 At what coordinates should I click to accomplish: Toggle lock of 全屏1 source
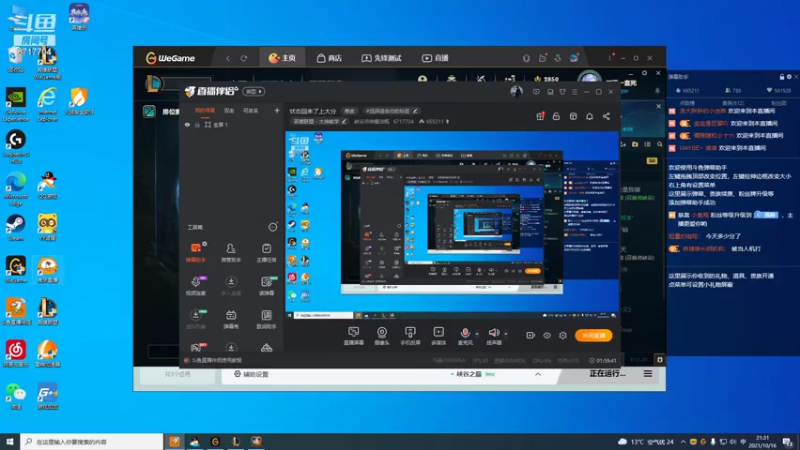(197, 124)
